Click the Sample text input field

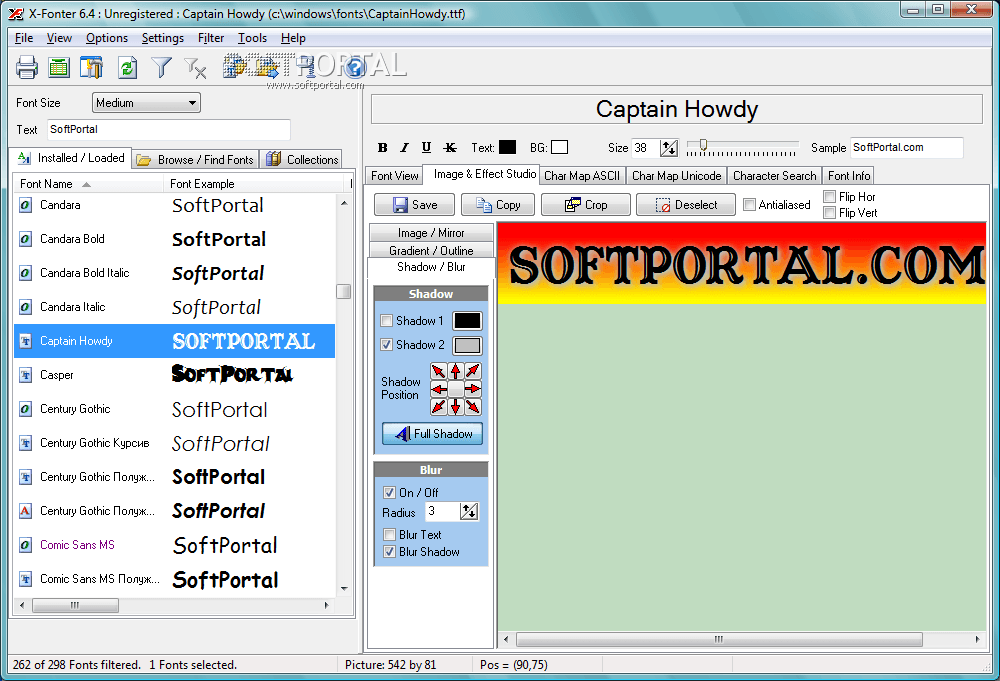click(x=906, y=147)
